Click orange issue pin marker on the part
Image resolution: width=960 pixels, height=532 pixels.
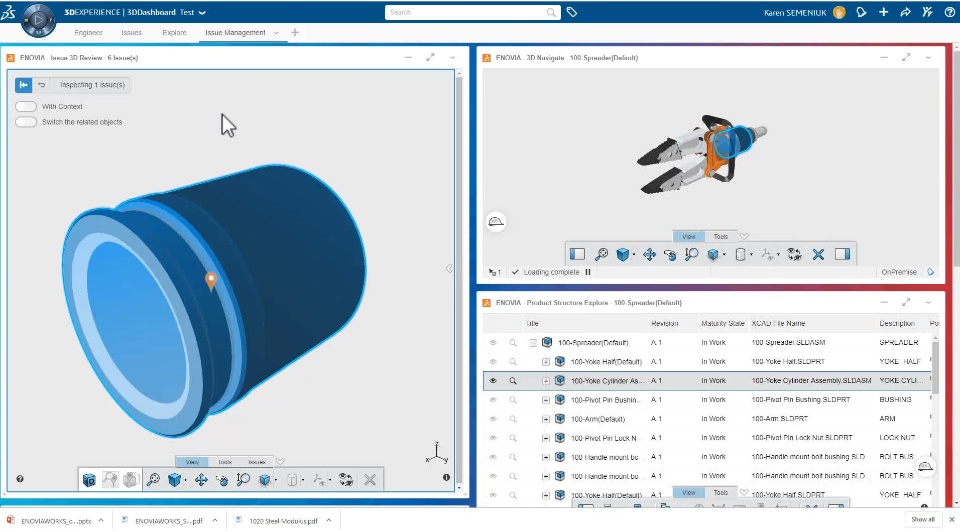point(211,280)
